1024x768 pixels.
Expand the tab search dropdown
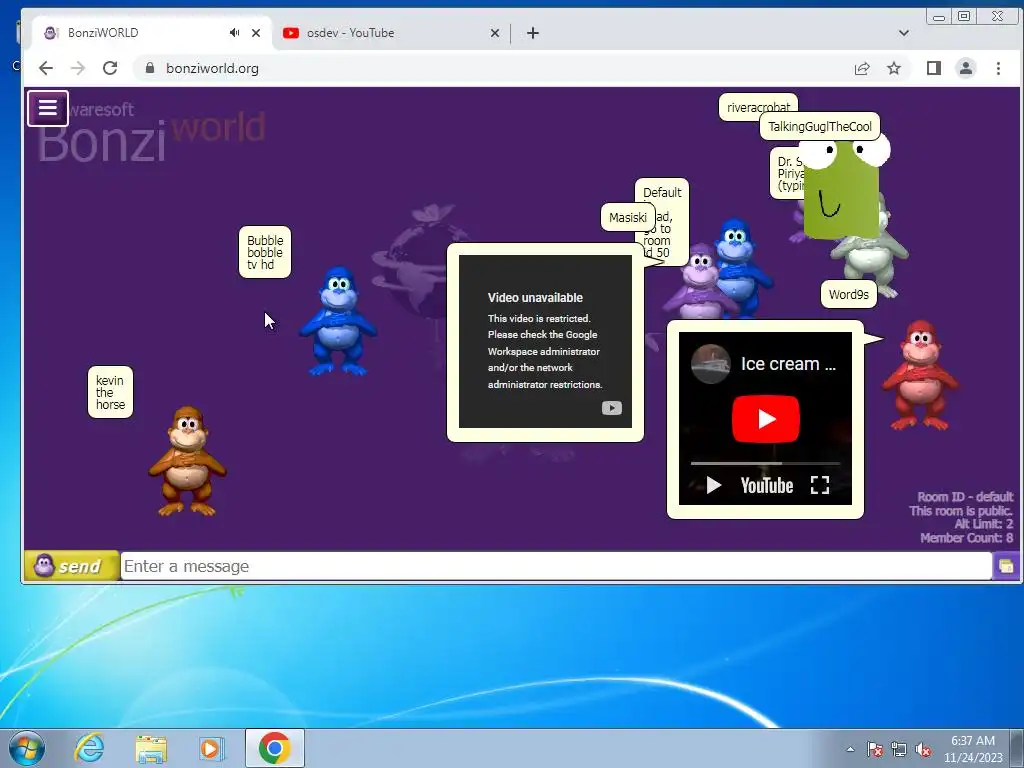[904, 33]
